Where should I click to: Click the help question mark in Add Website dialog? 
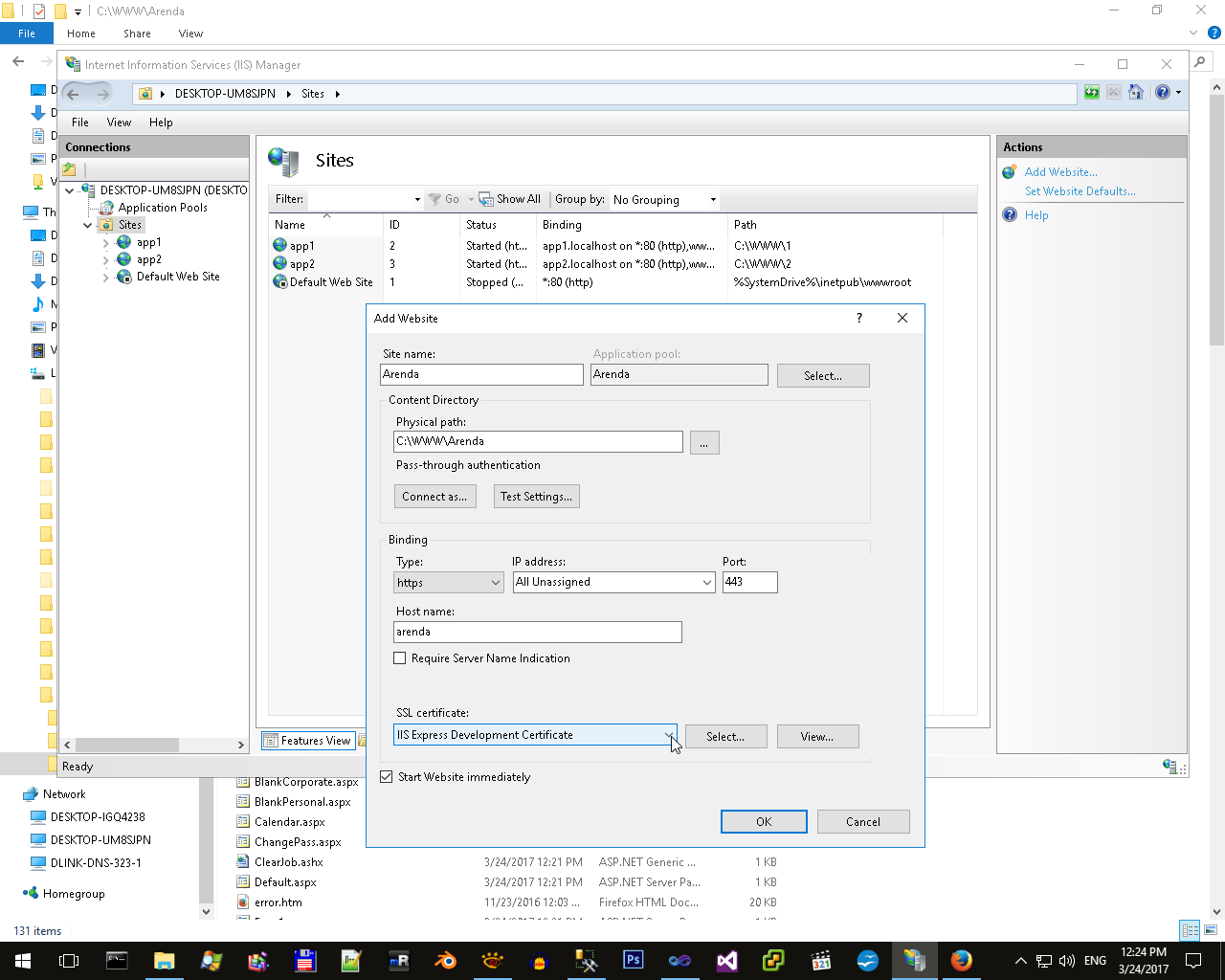[859, 318]
